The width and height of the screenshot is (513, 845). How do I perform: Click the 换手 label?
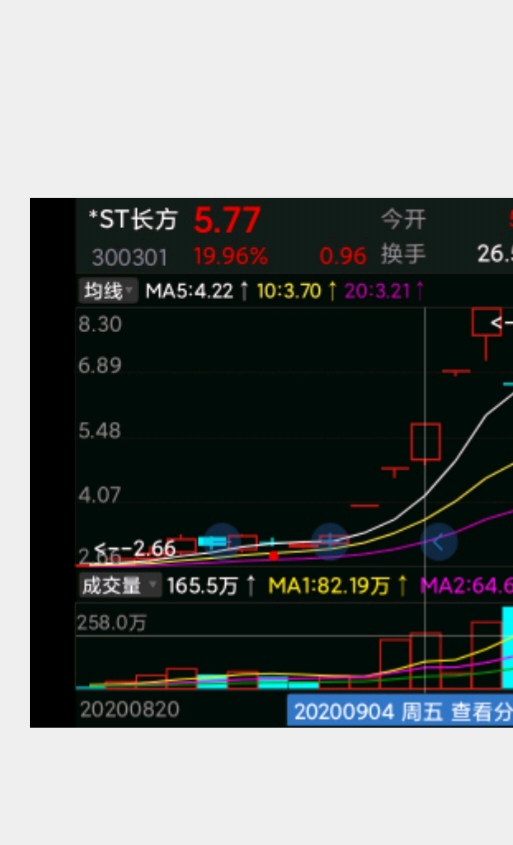[x=404, y=254]
